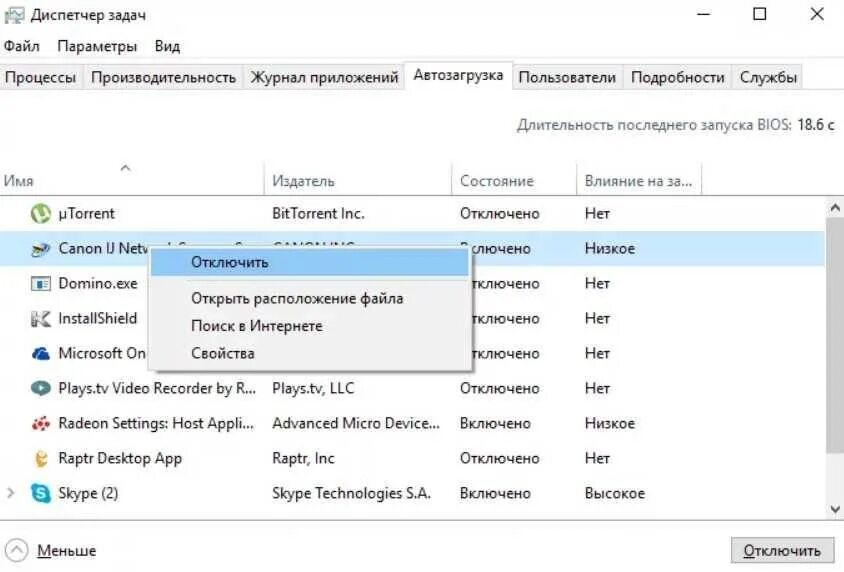Sort by the Имя column header
The image size is (844, 572).
[x=132, y=178]
